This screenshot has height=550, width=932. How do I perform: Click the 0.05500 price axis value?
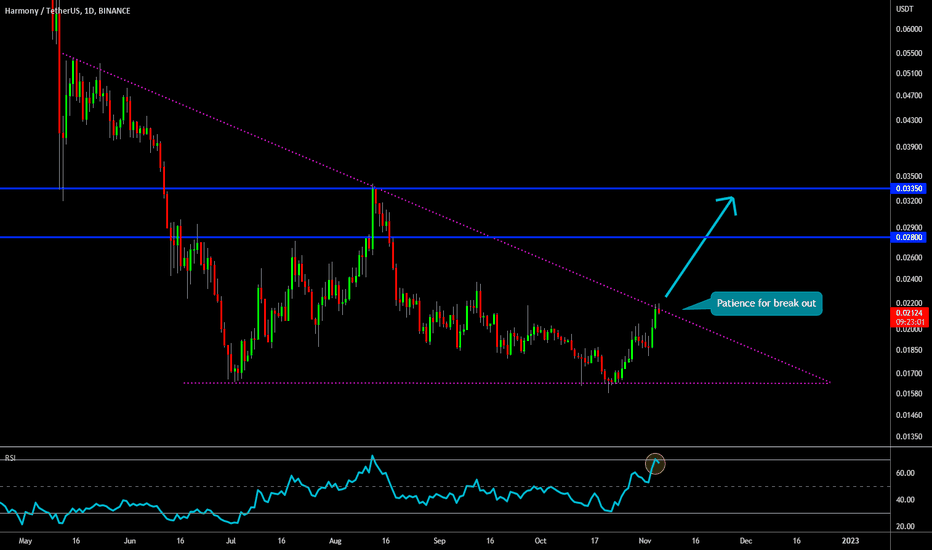pyautogui.click(x=909, y=53)
